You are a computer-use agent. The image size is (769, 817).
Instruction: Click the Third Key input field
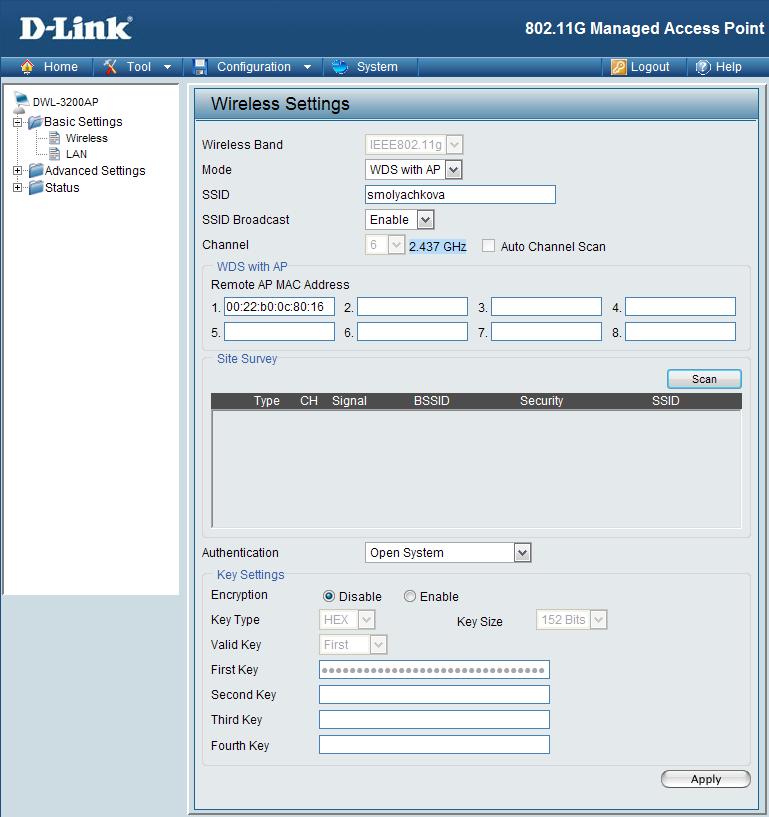point(434,719)
